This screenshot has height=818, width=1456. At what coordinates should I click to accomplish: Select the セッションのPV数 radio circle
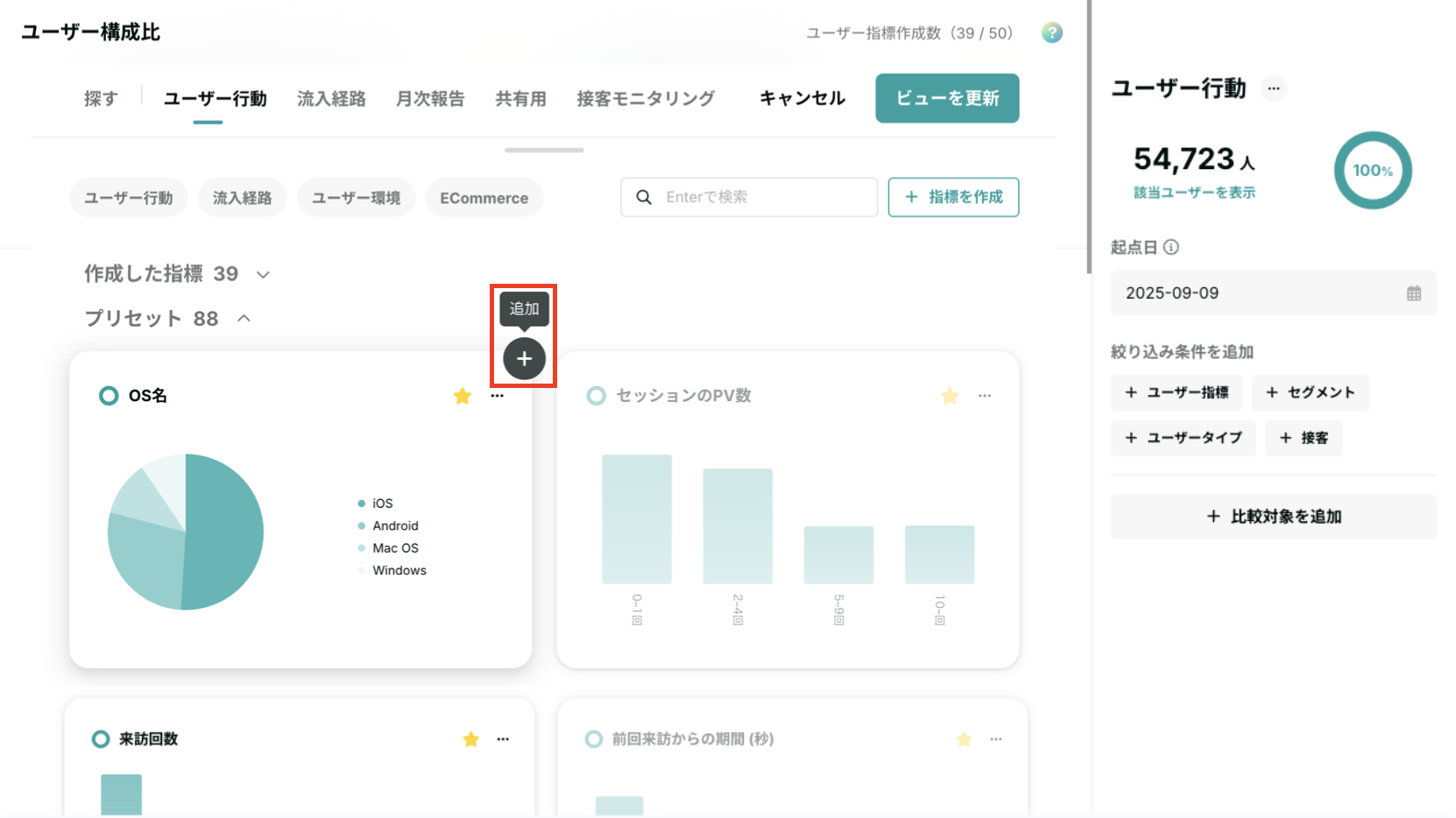[x=597, y=396]
